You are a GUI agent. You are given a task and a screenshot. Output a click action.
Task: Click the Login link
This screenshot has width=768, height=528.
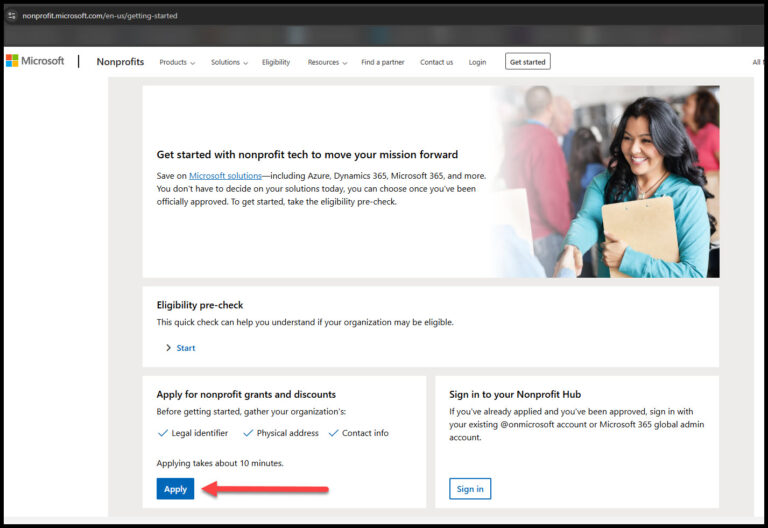click(477, 62)
